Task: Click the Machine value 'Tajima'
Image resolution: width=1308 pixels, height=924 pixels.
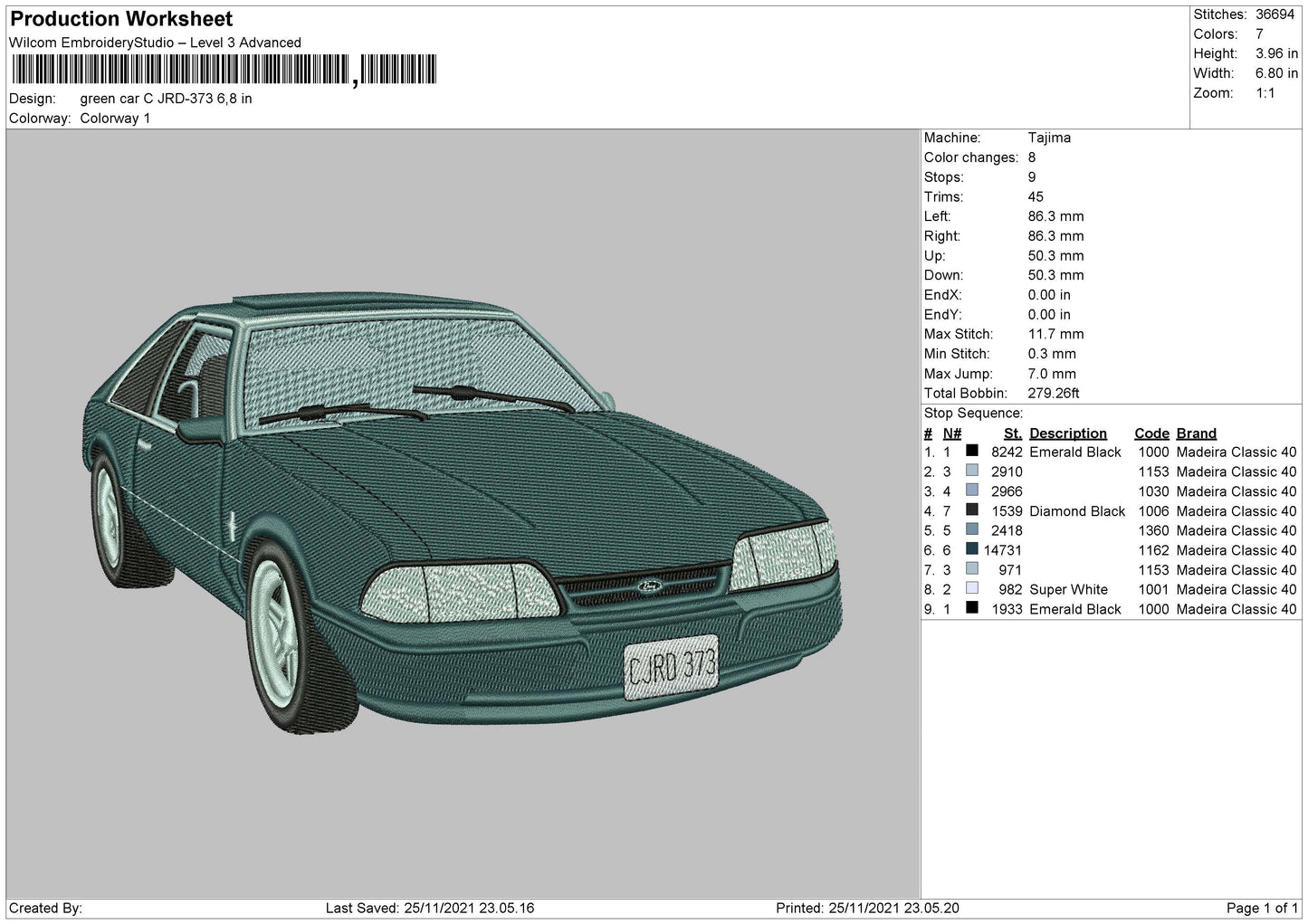Action: 1049,138
